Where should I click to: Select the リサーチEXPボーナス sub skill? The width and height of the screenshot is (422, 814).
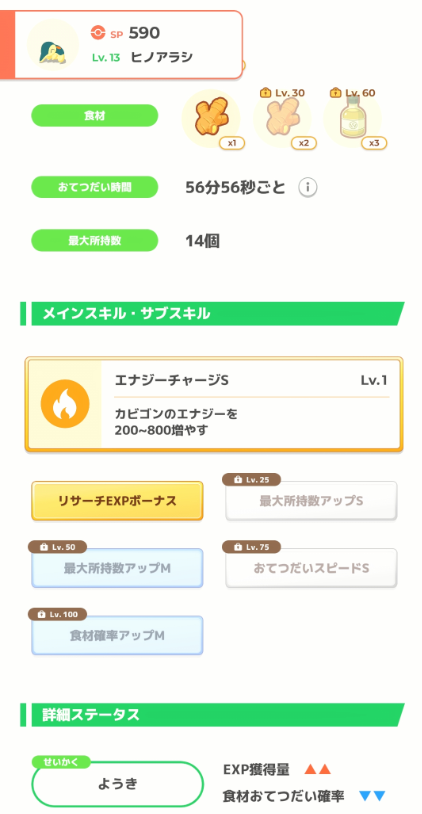tap(117, 501)
